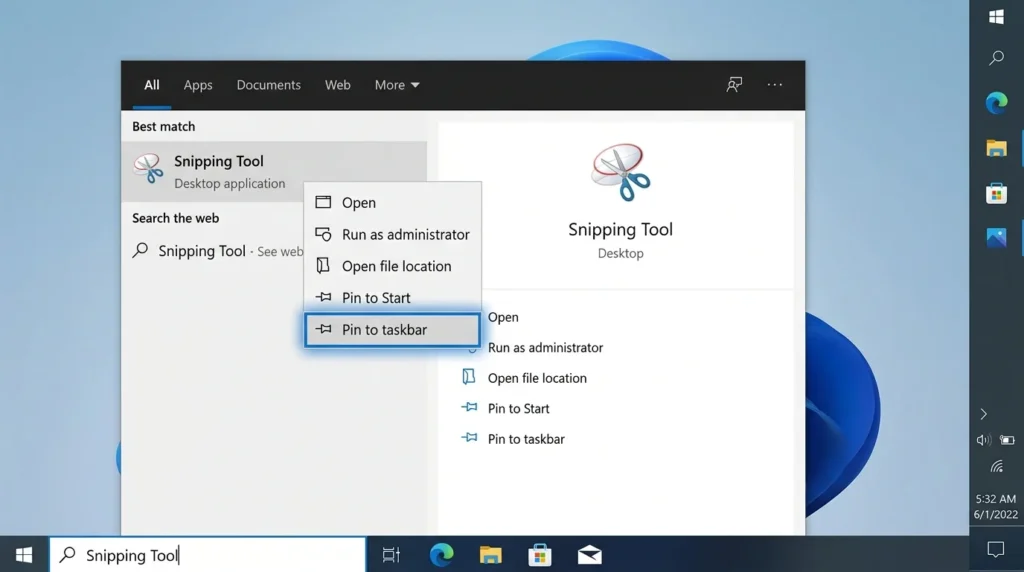The height and width of the screenshot is (572, 1024).
Task: Click the search box containing Snipping Tool
Action: pos(208,555)
